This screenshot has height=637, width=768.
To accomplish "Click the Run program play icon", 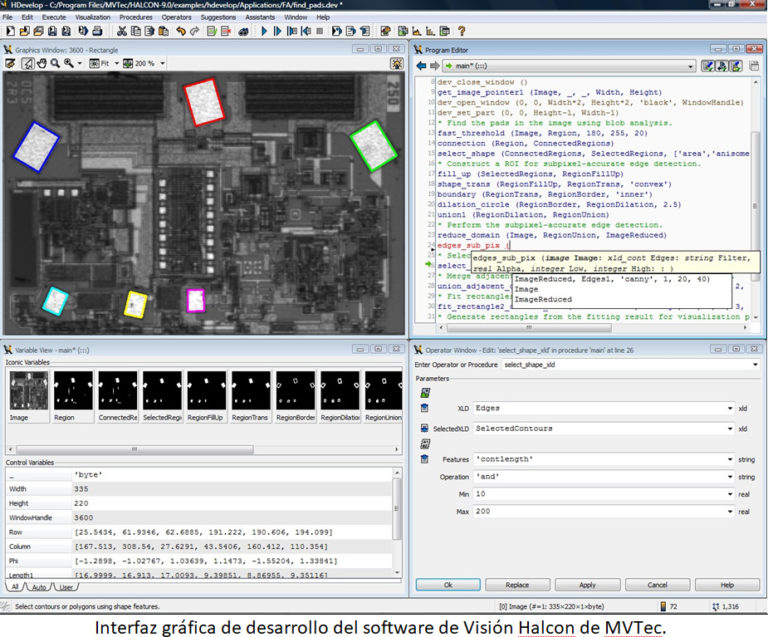I will [263, 31].
